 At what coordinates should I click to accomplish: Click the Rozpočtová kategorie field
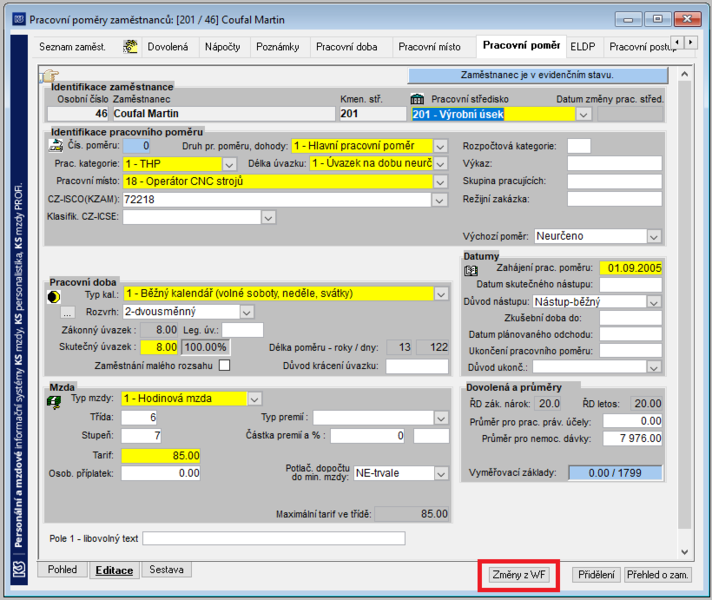[x=579, y=146]
